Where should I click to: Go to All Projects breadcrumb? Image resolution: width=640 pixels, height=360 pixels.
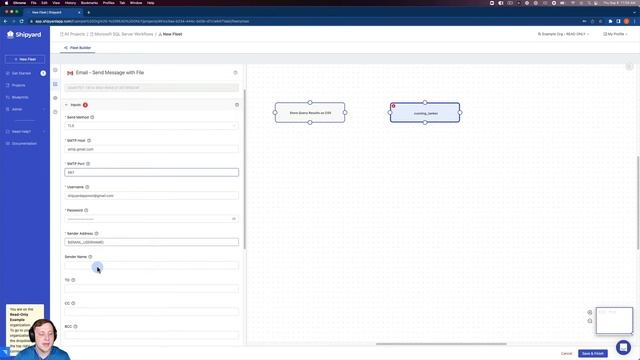pyautogui.click(x=73, y=34)
